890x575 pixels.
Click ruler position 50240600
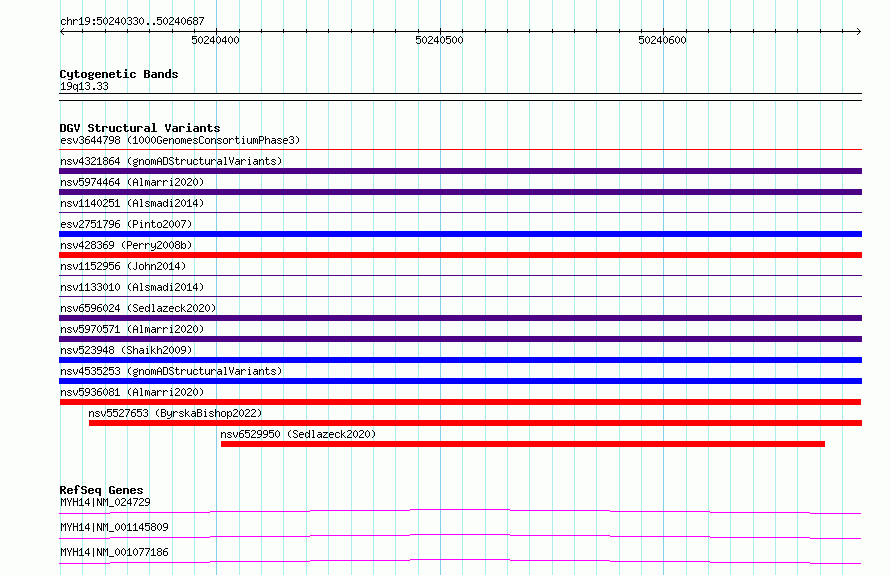coord(662,40)
